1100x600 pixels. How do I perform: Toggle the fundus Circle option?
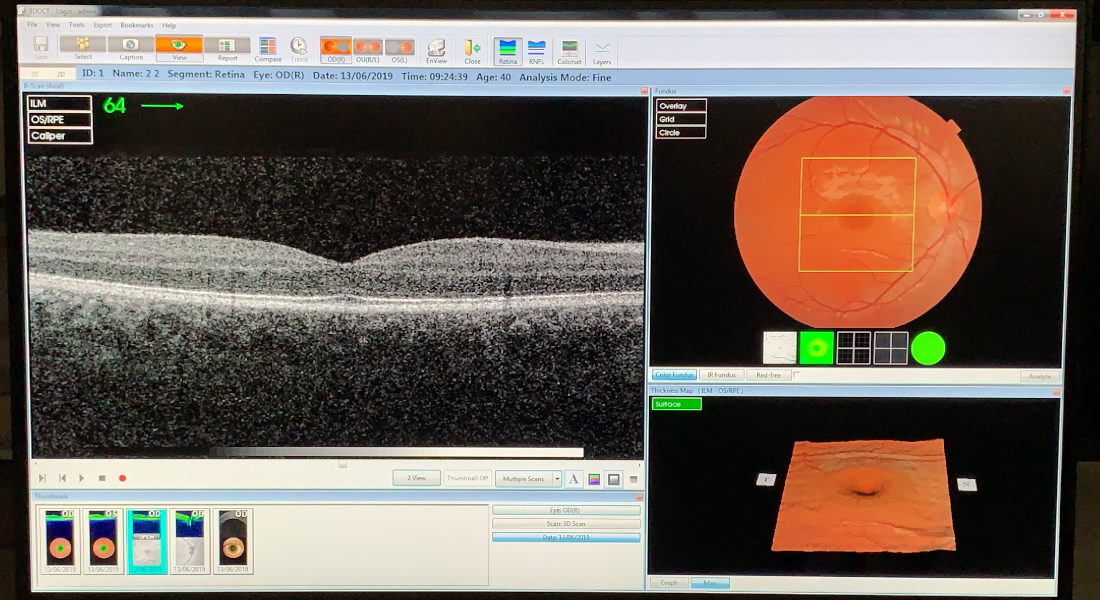pyautogui.click(x=681, y=133)
